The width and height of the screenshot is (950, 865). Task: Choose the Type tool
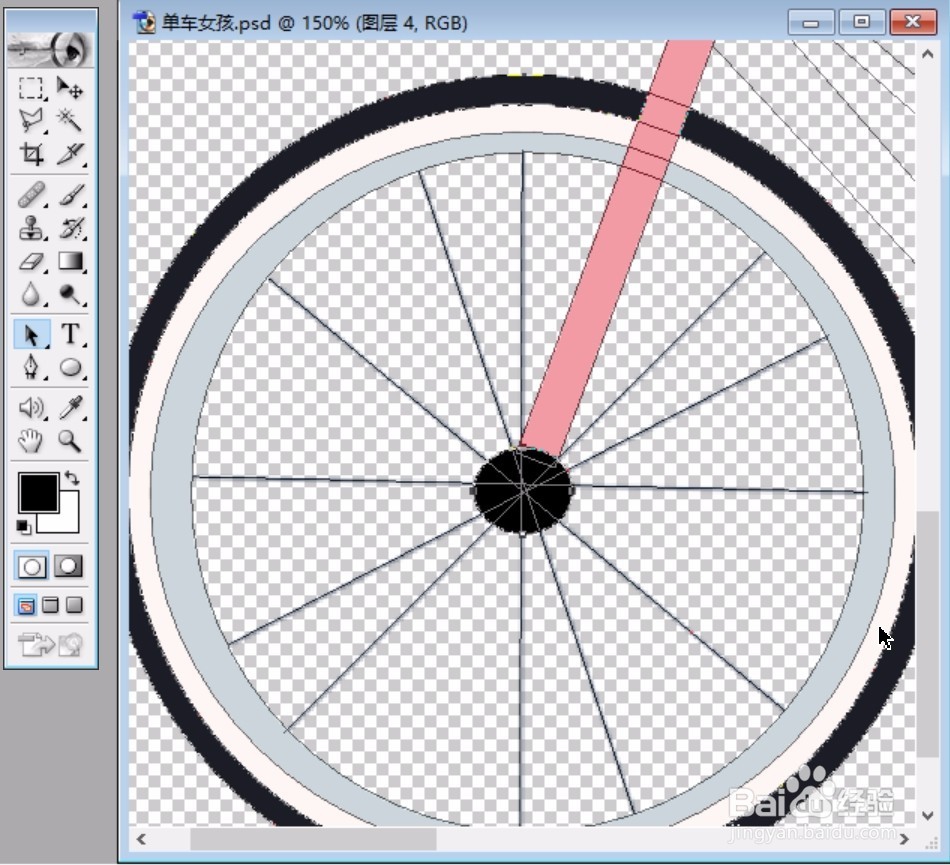pyautogui.click(x=70, y=334)
